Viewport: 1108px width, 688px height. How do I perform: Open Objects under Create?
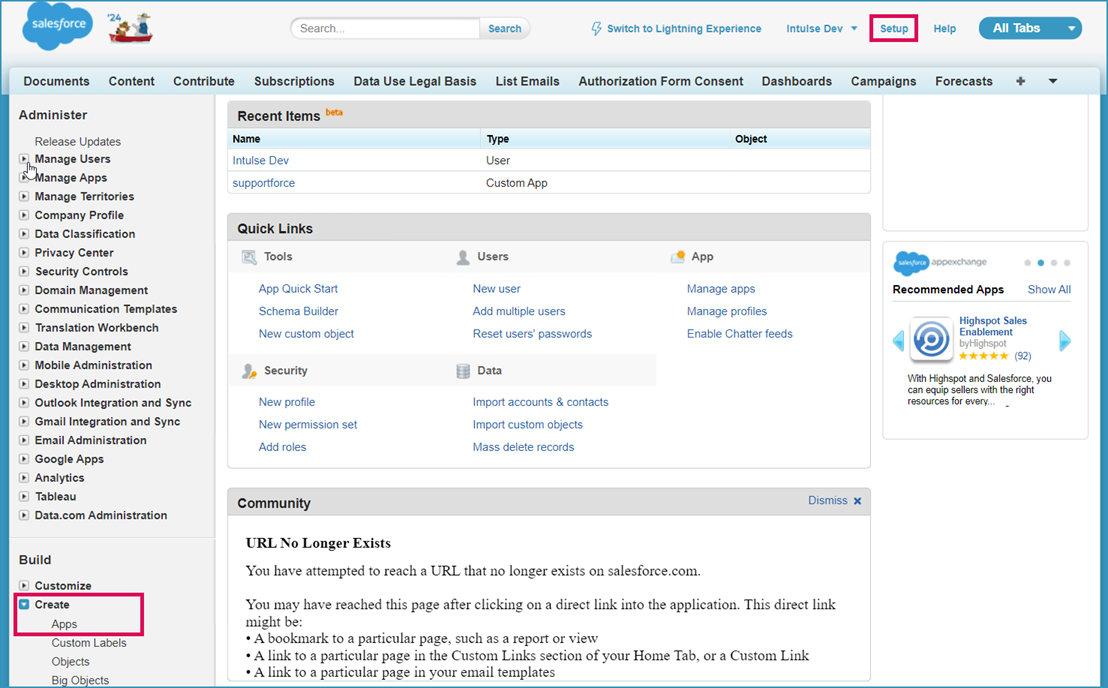point(71,662)
